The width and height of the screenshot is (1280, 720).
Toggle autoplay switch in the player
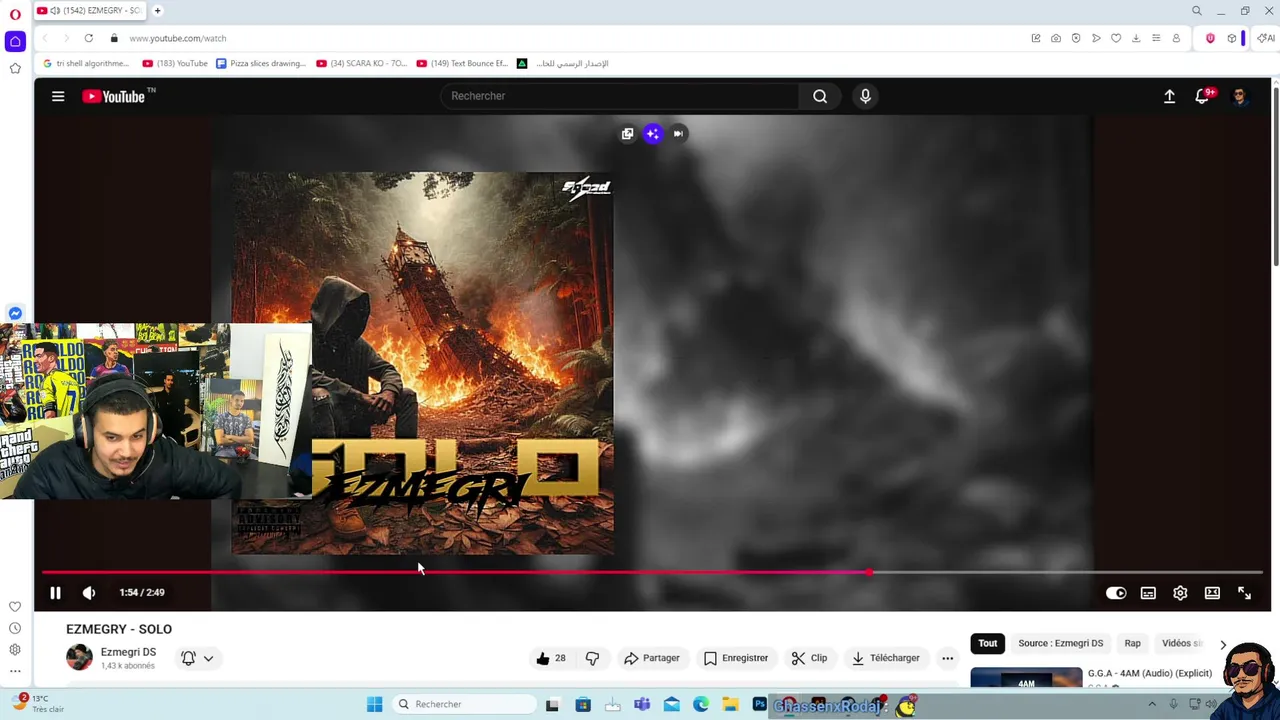coord(1116,593)
